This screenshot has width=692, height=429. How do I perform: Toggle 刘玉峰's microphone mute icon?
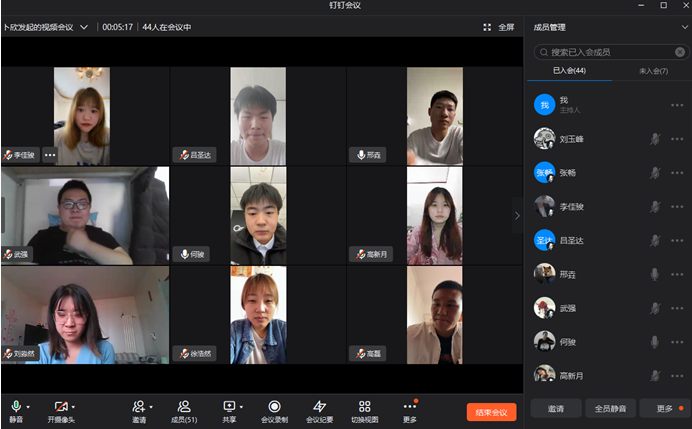point(655,138)
